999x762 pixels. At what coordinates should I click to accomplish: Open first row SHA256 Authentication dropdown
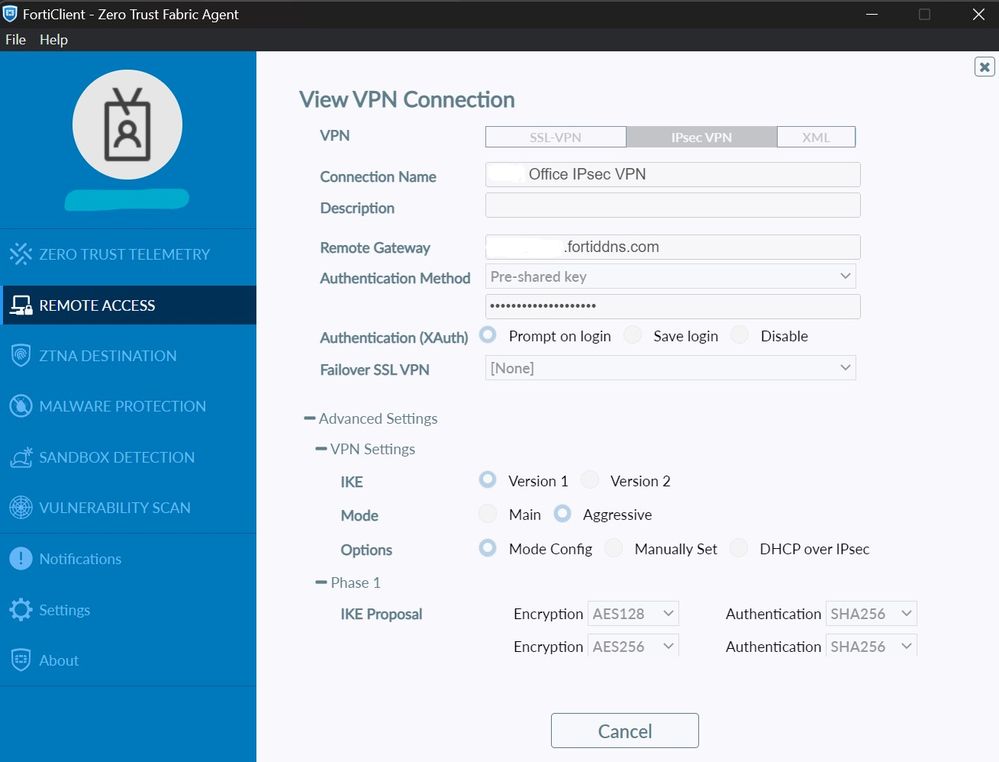[871, 614]
